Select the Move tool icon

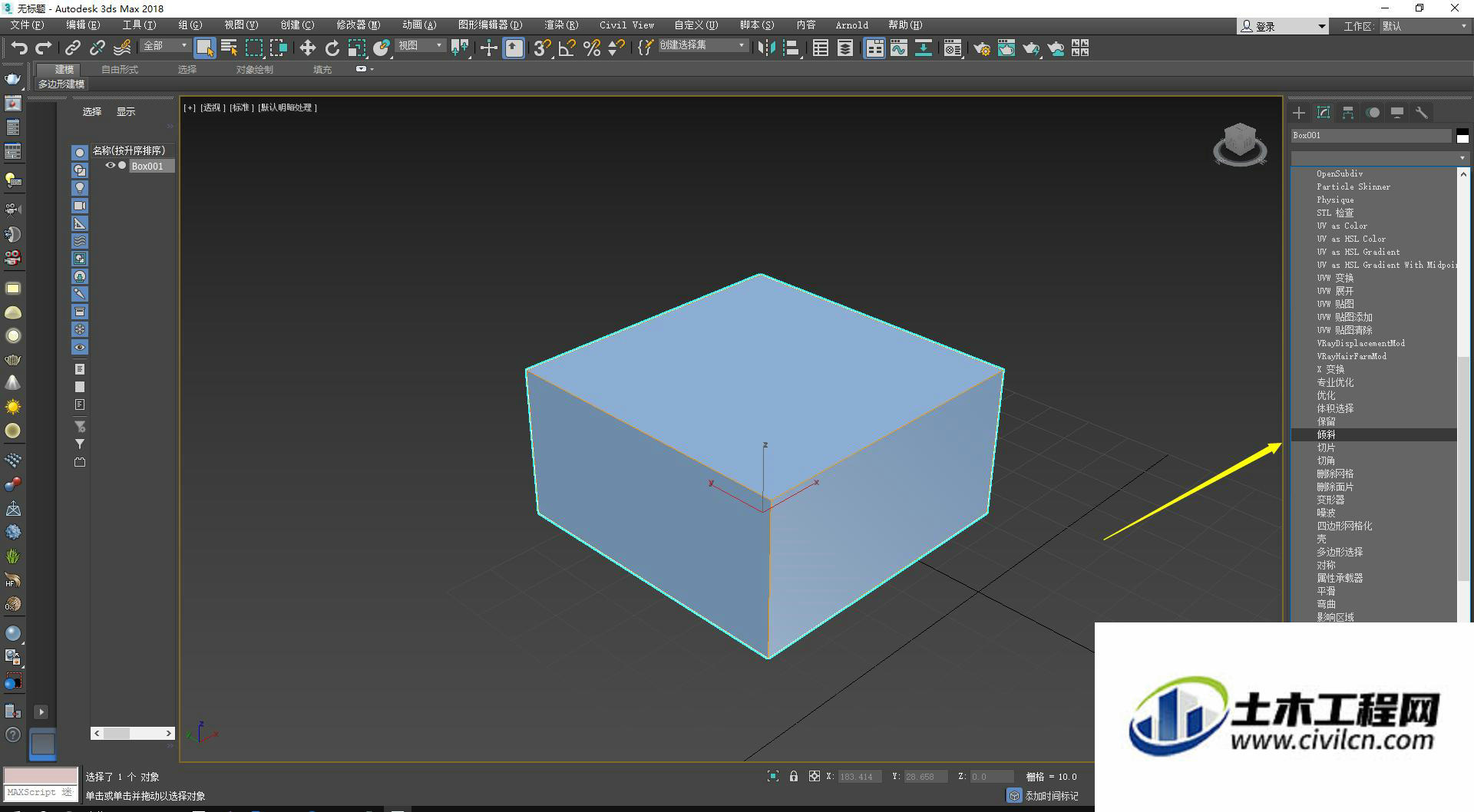point(307,48)
